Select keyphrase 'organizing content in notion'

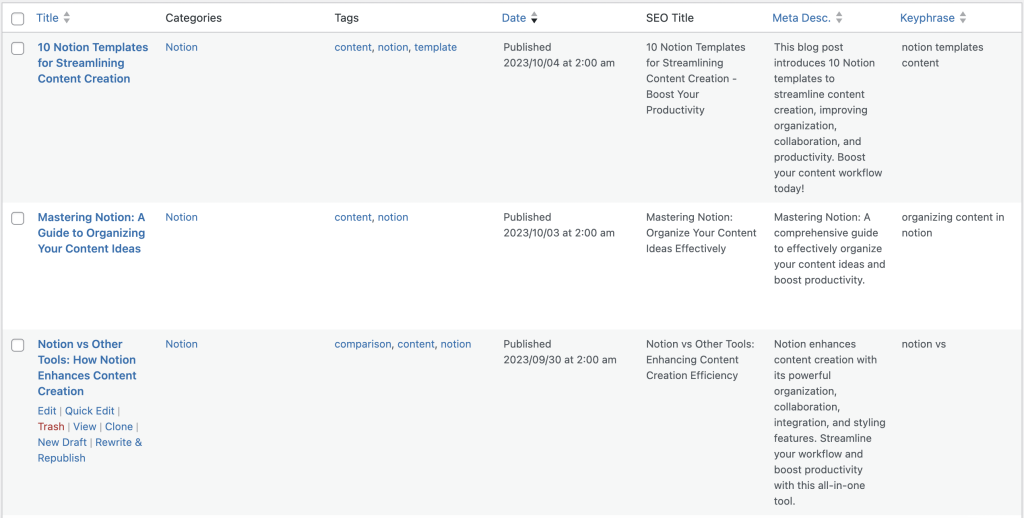click(x=953, y=225)
